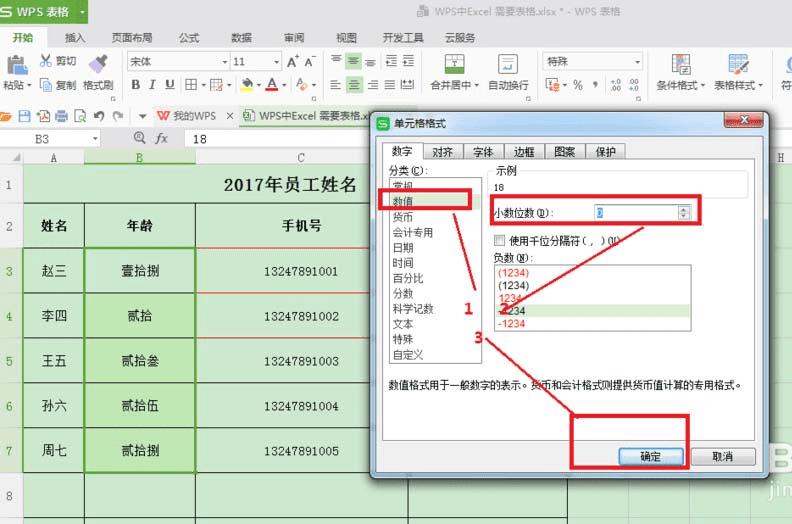792x524 pixels.
Task: Click the formula bar showing 18
Action: [x=278, y=139]
